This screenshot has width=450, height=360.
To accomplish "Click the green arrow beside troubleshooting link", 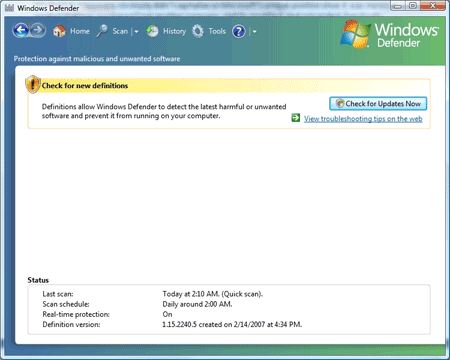I will pyautogui.click(x=296, y=118).
